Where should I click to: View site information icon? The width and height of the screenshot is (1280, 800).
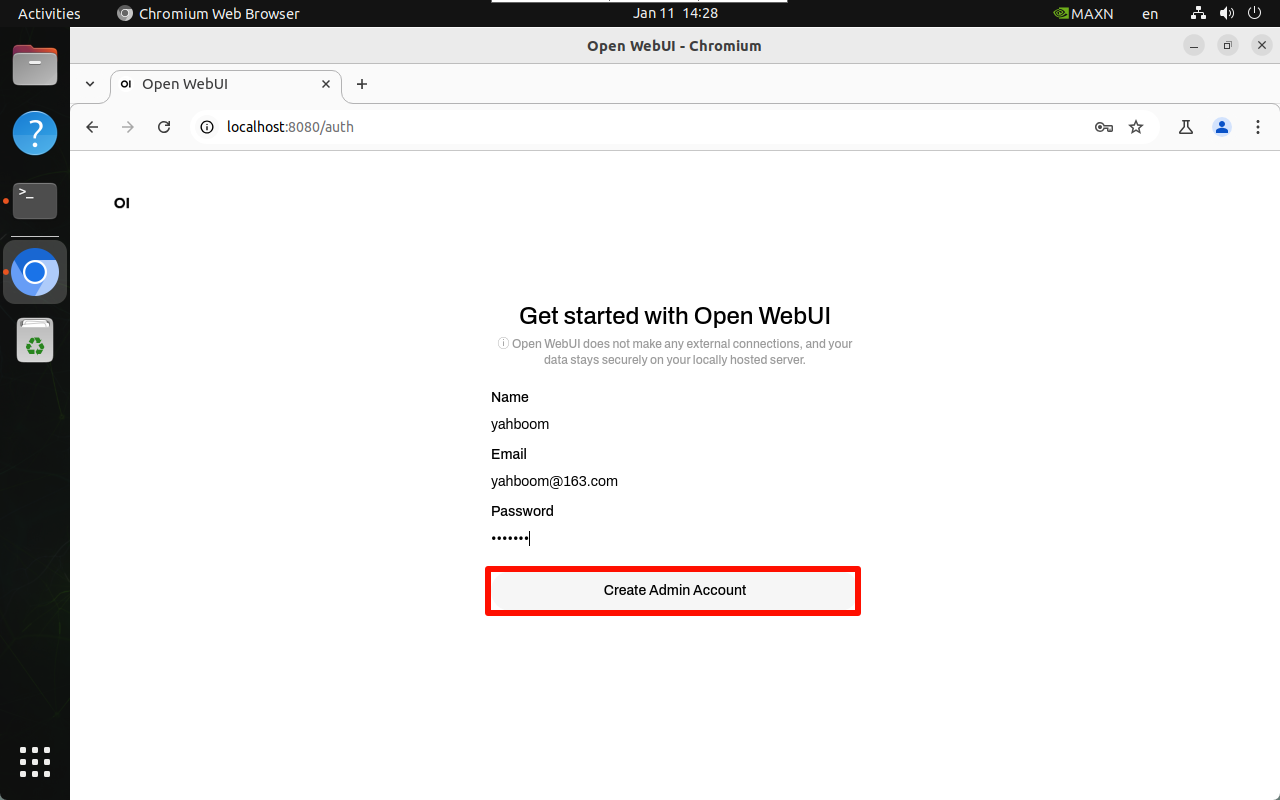pyautogui.click(x=207, y=127)
